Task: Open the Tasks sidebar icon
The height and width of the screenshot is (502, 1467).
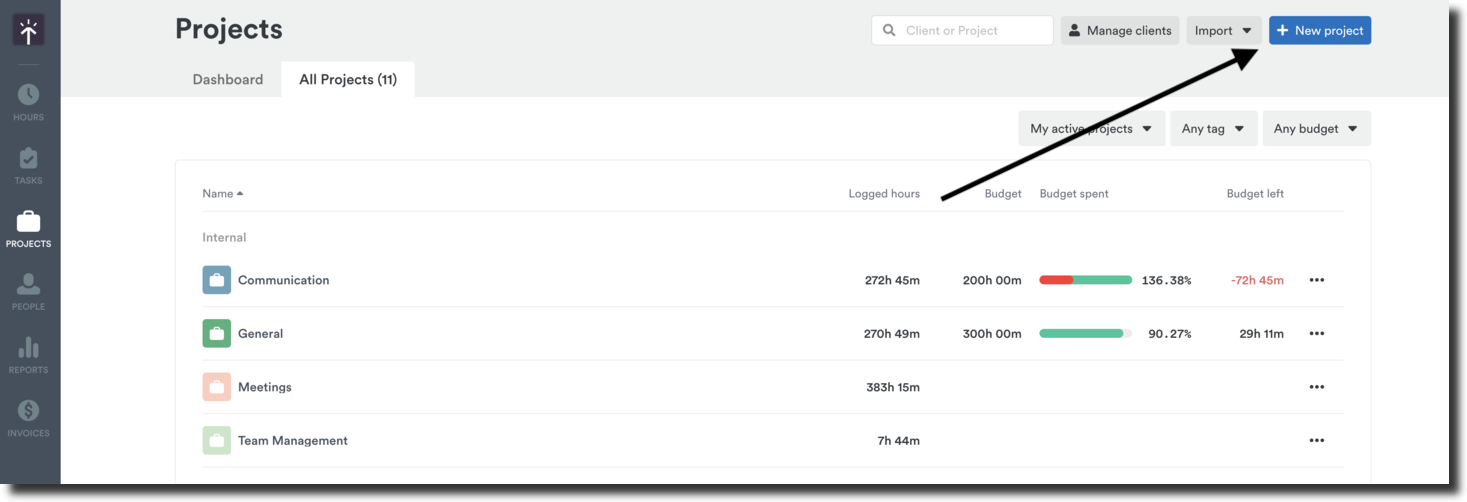Action: click(x=28, y=165)
